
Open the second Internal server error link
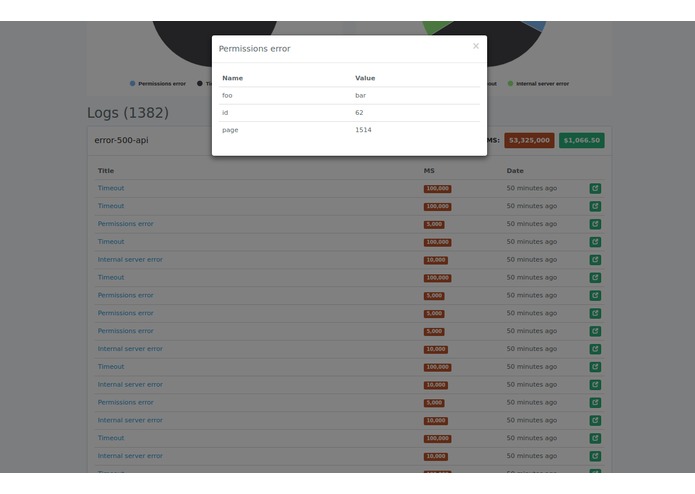[x=130, y=349]
